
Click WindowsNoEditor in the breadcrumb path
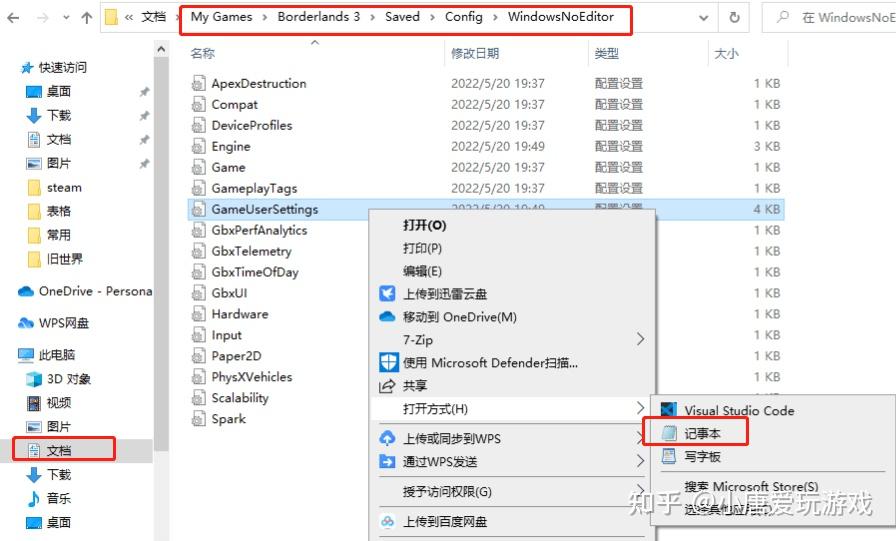click(x=561, y=17)
